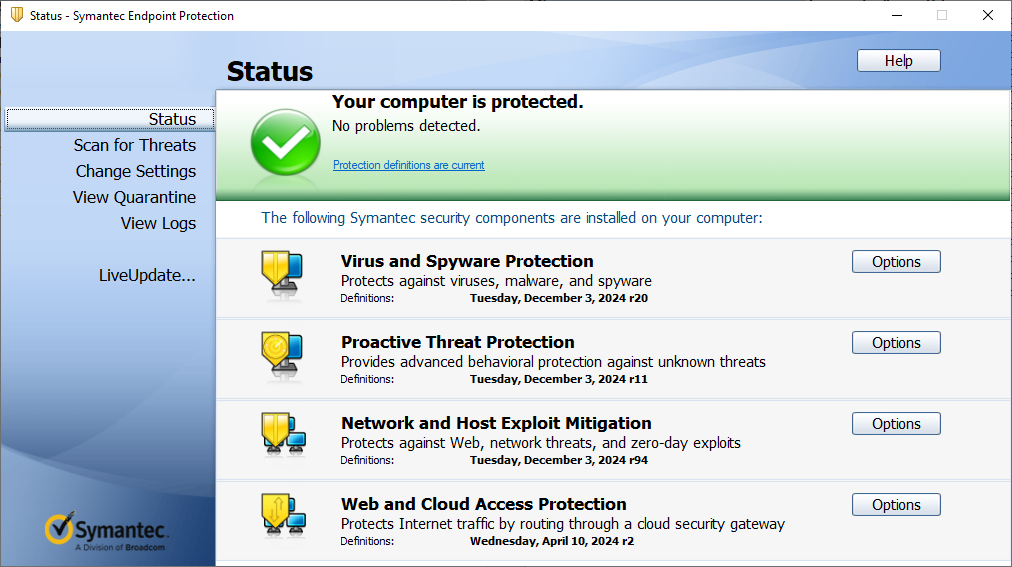Viewport: 1012px width, 567px height.
Task: Close the Symantec Endpoint Protection window
Action: click(x=987, y=15)
